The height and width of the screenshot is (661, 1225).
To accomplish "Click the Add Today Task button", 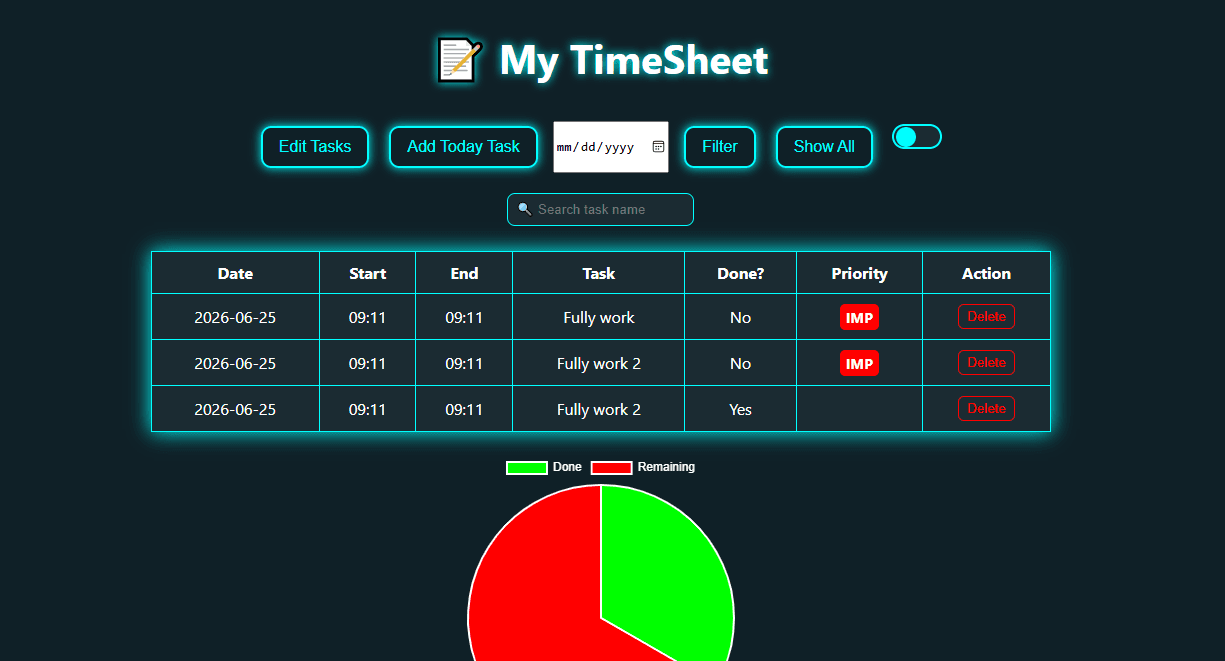I will pos(463,147).
